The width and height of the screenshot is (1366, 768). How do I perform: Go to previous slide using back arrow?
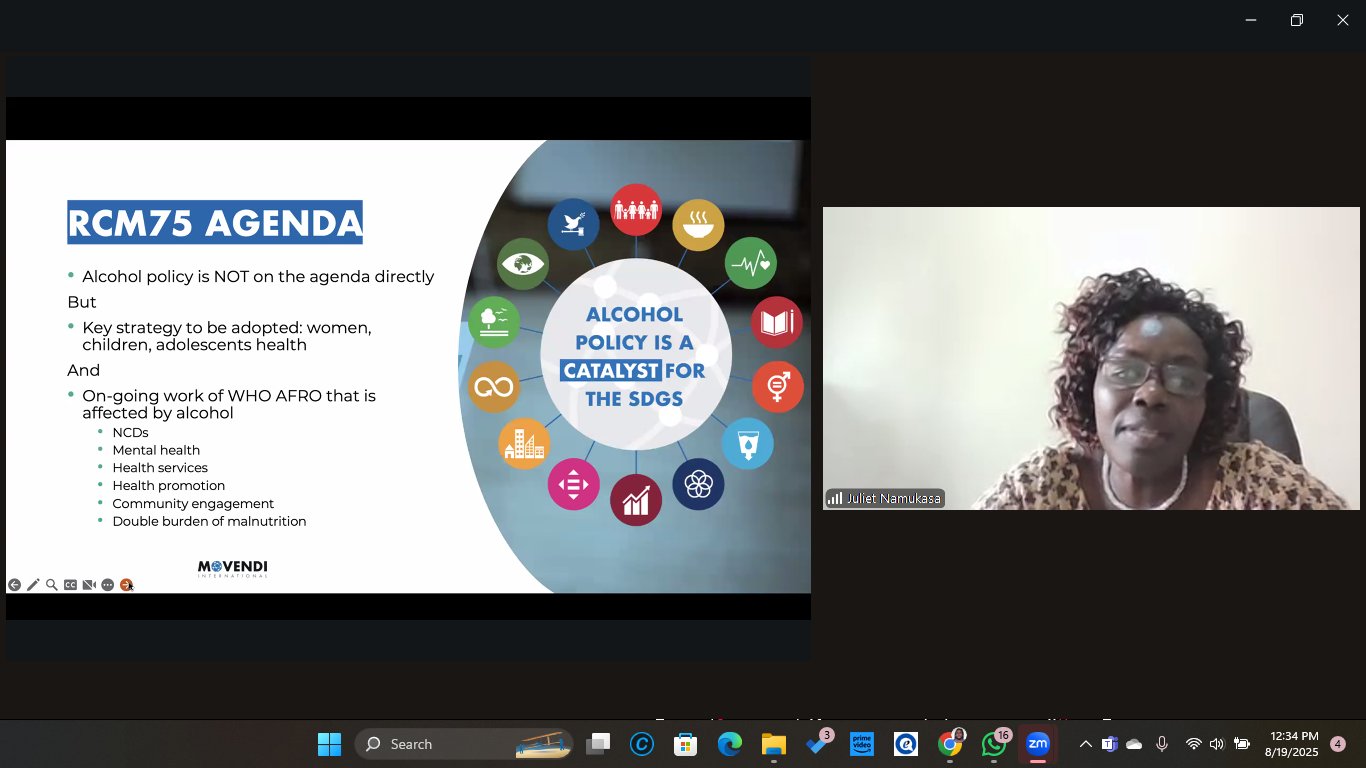(x=14, y=585)
